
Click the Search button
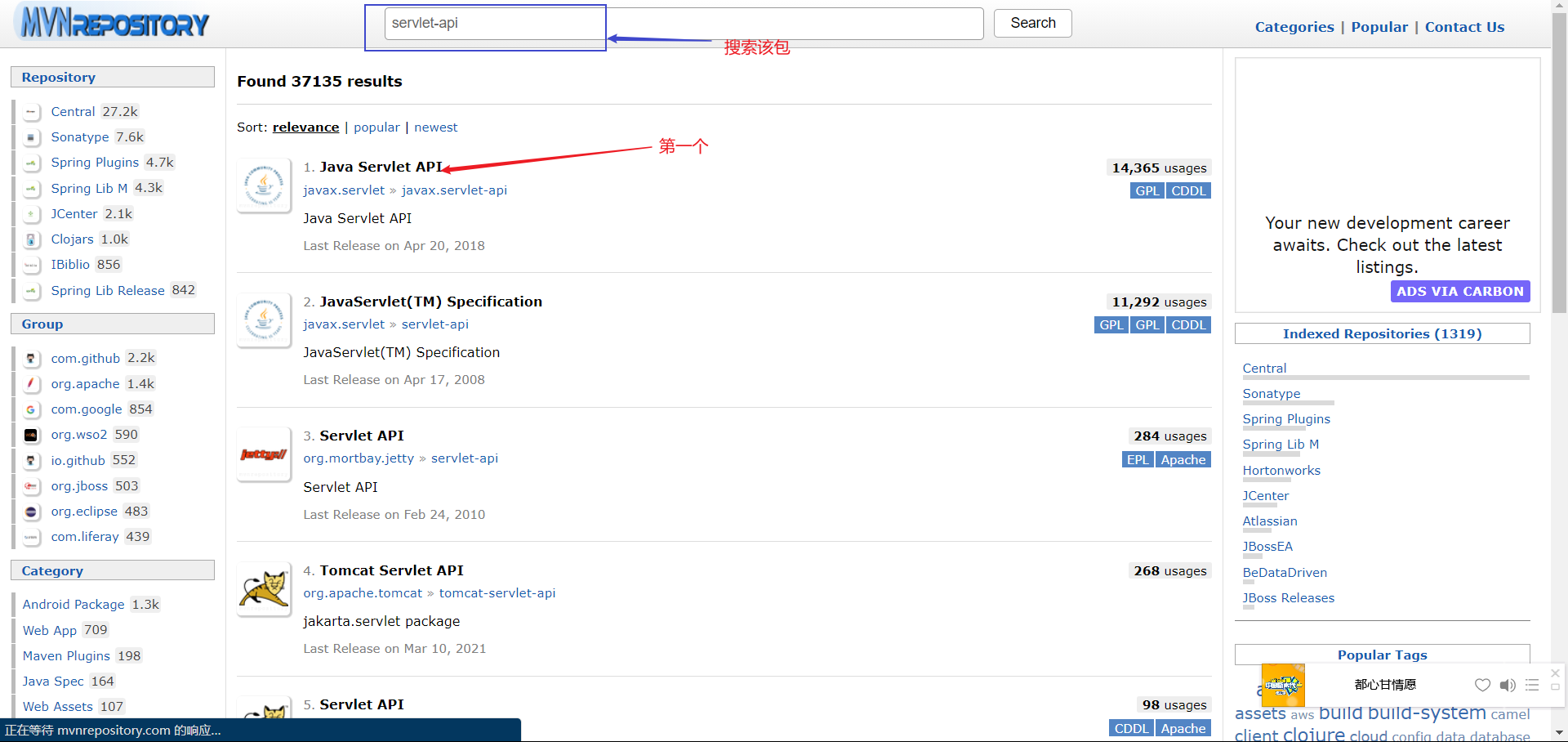(1032, 23)
